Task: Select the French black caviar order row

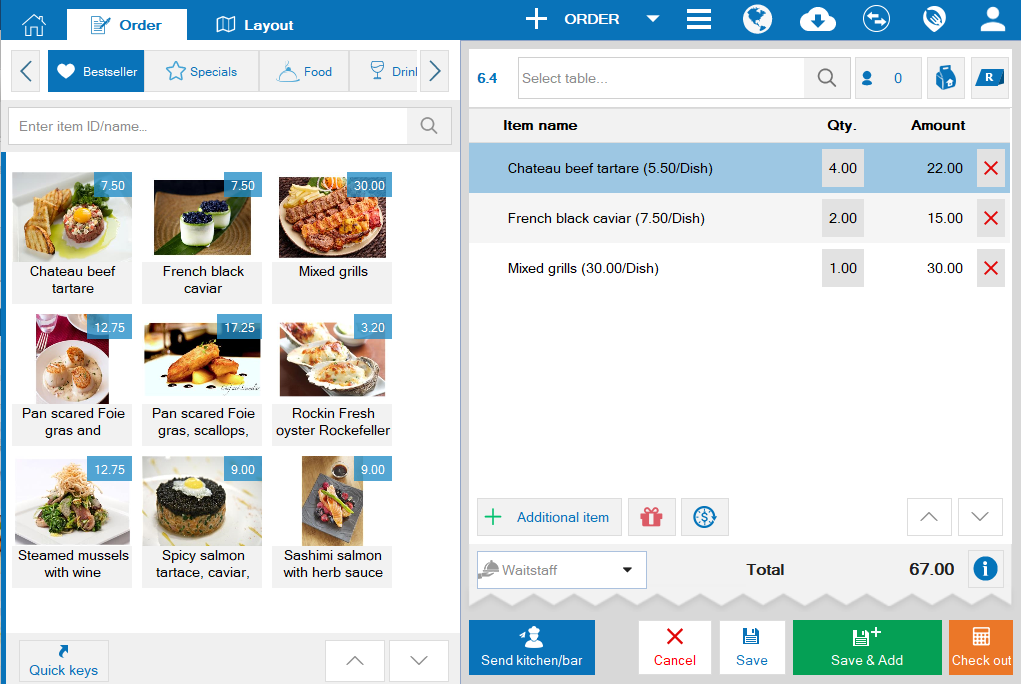Action: [x=739, y=218]
